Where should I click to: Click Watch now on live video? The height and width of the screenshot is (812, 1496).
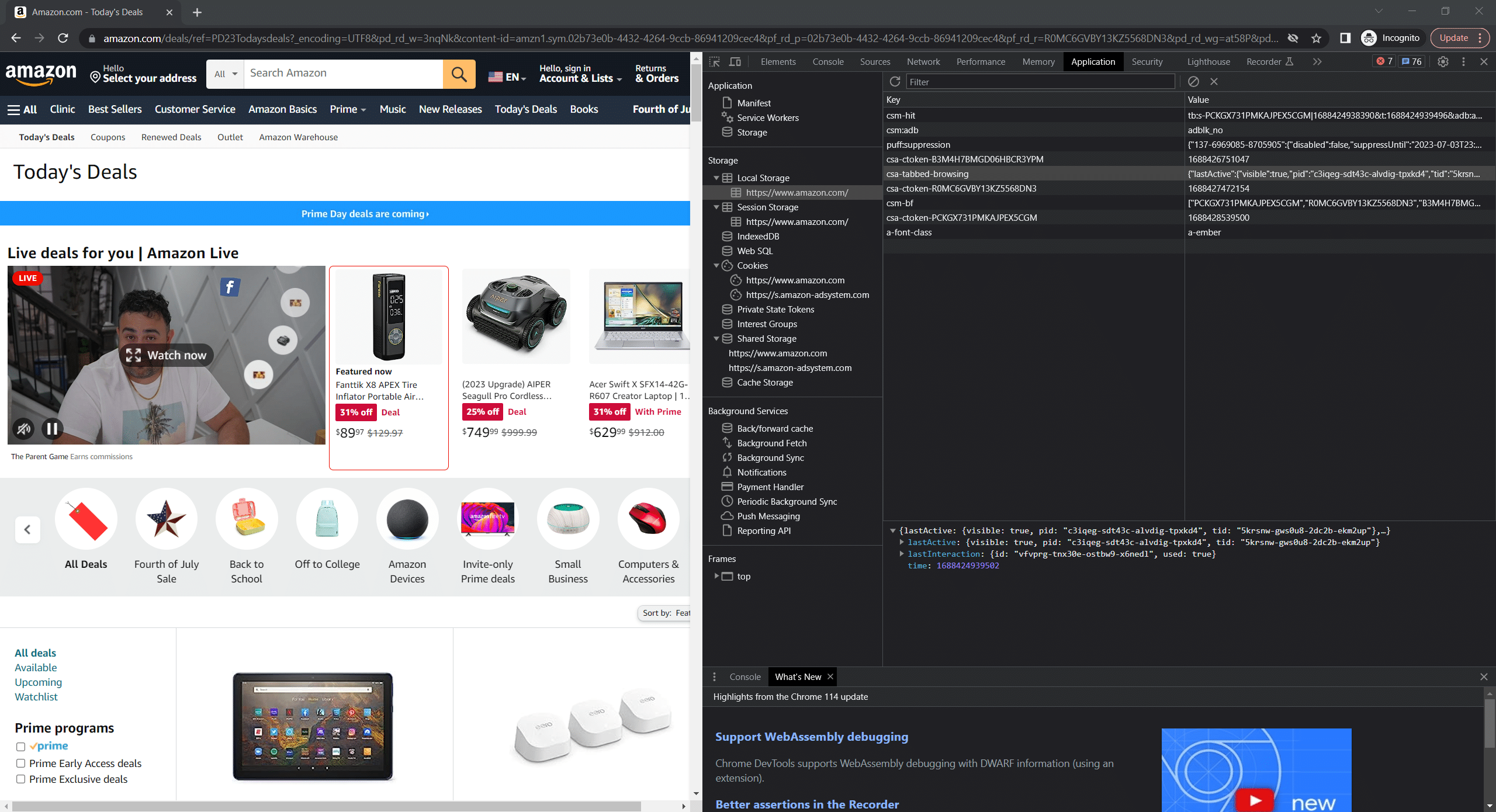pyautogui.click(x=167, y=355)
